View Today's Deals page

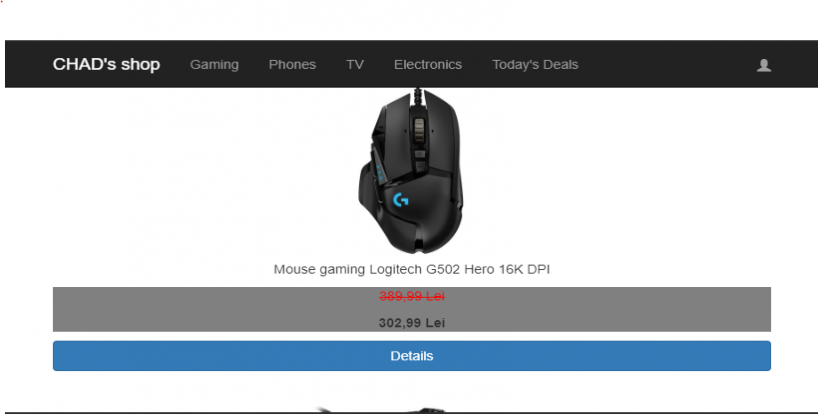click(535, 65)
